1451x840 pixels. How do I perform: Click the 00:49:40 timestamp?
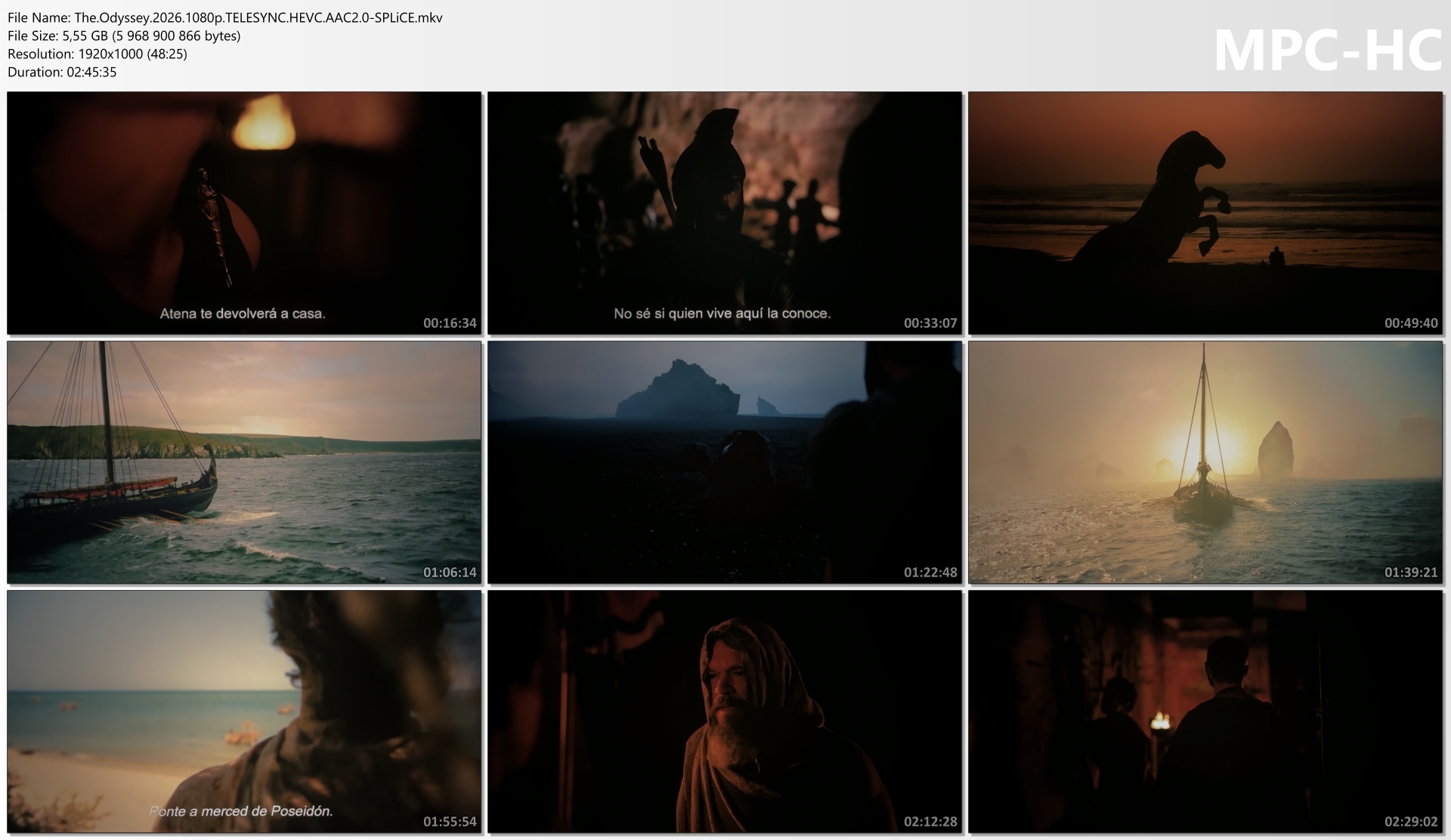coord(1411,323)
